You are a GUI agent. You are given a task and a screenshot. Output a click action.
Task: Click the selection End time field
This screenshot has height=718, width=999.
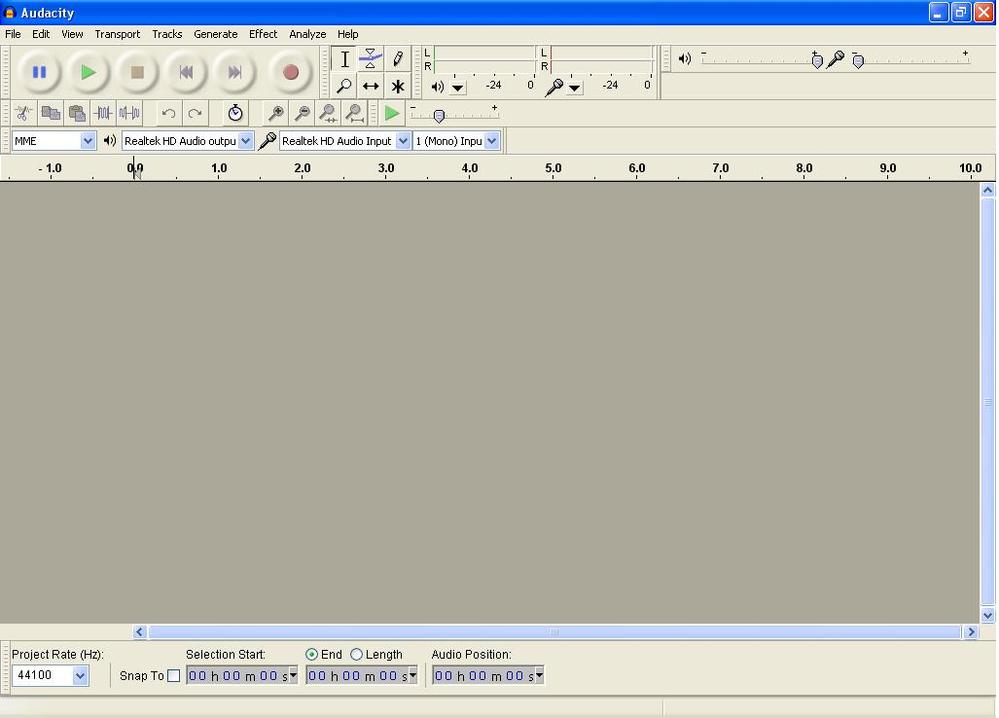(361, 675)
